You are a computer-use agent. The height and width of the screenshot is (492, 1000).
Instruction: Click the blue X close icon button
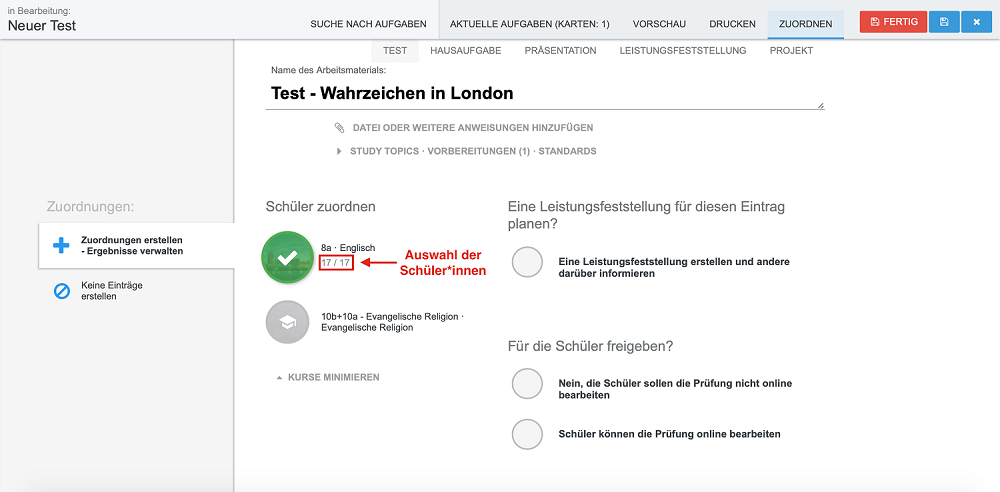(976, 22)
